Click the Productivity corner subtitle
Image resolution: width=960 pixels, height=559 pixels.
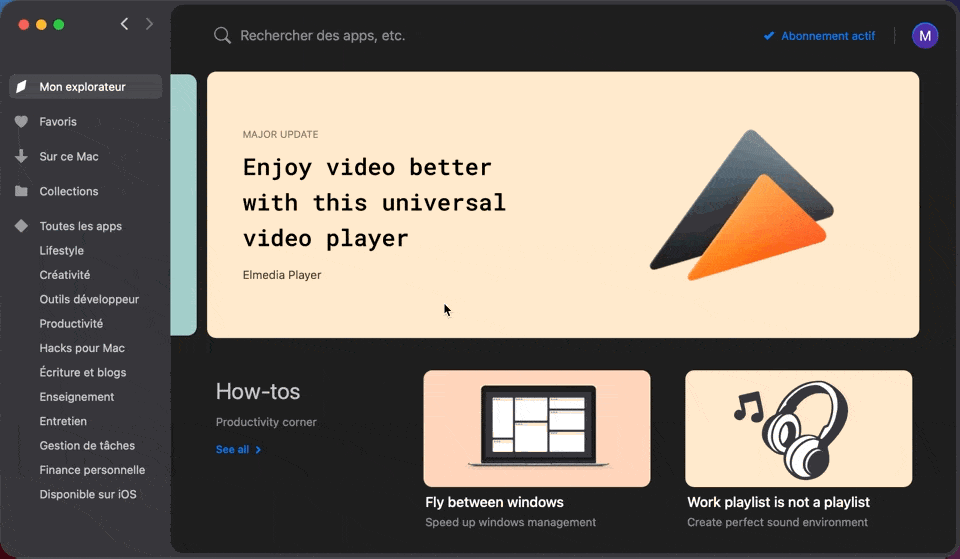266,422
